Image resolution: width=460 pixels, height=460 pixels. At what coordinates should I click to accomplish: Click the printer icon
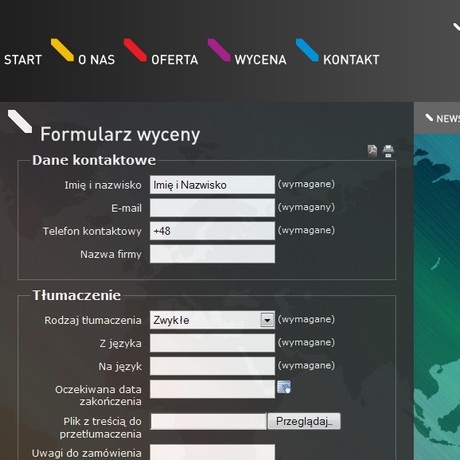pyautogui.click(x=388, y=151)
